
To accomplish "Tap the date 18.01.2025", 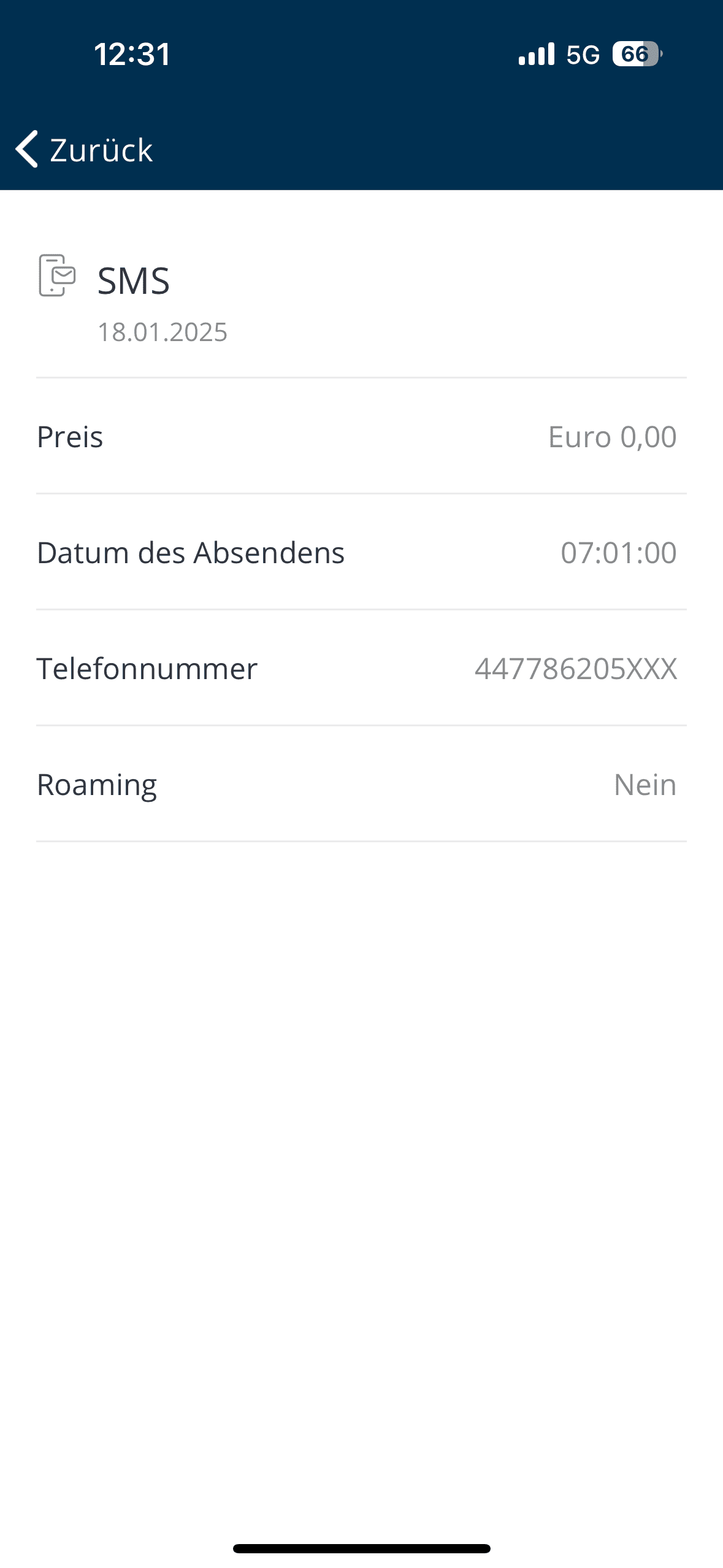I will pyautogui.click(x=163, y=332).
